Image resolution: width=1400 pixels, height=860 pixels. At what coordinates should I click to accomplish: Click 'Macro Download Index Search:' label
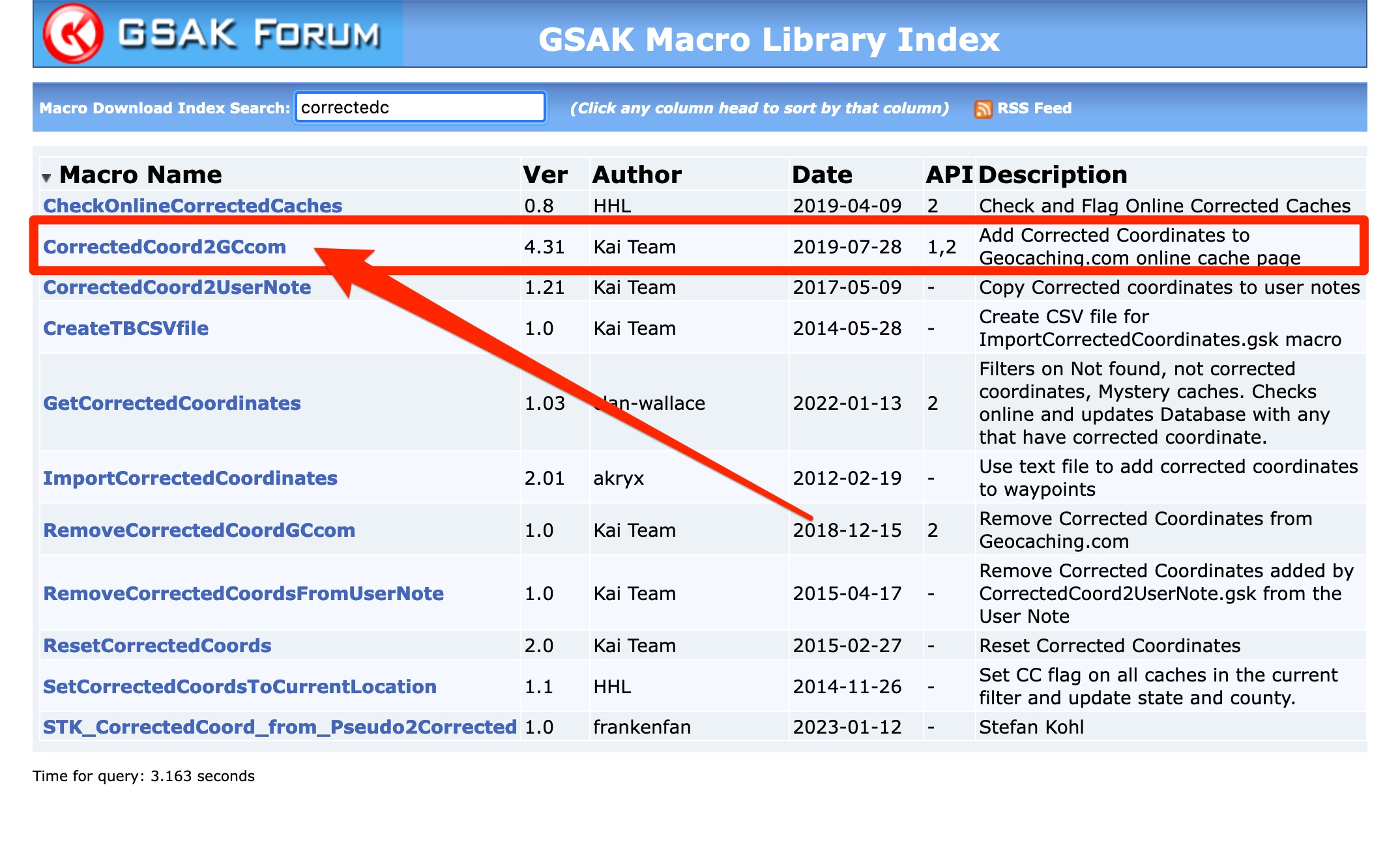165,108
